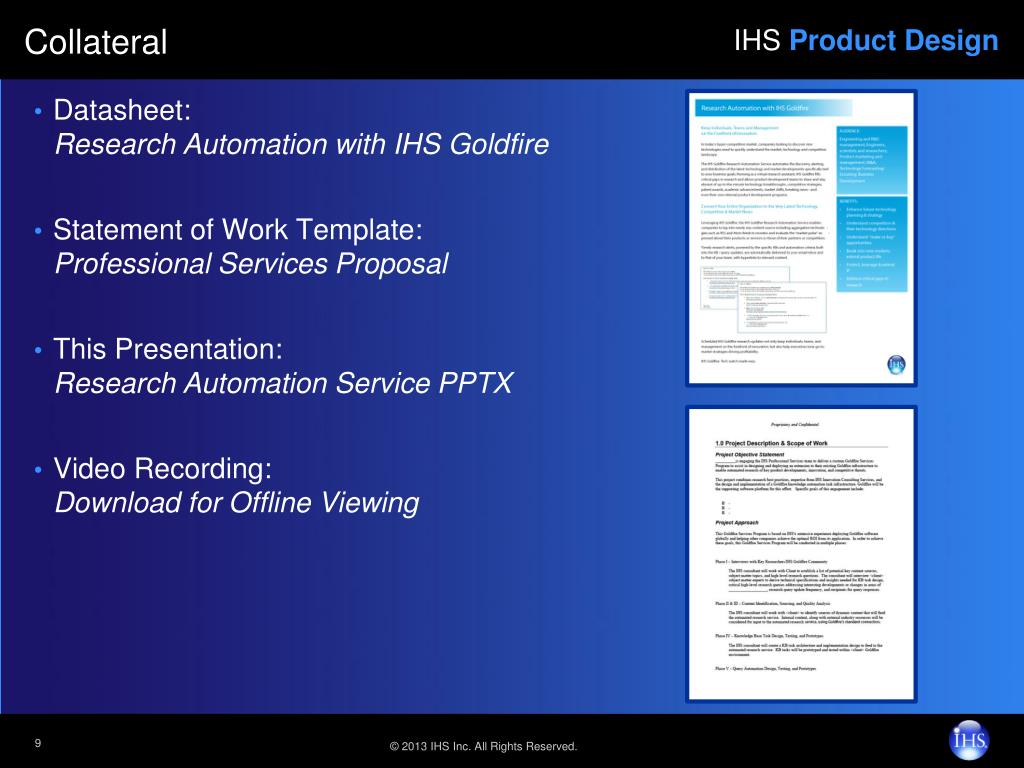Viewport: 1024px width, 768px height.
Task: Open the Research Automation datasheet thumbnail
Action: (801, 238)
